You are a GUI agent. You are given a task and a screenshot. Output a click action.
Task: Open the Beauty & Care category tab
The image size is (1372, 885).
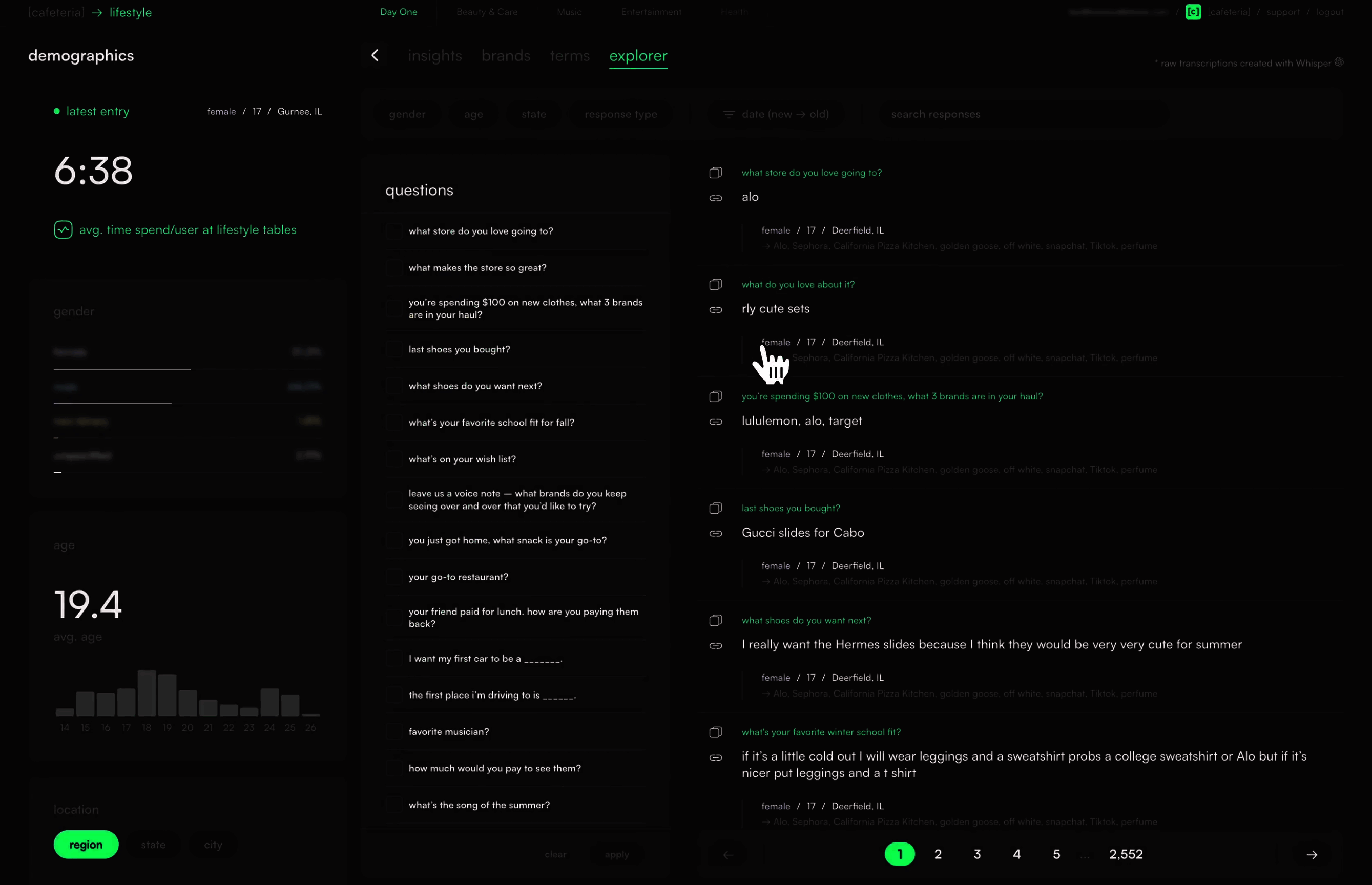click(x=486, y=12)
